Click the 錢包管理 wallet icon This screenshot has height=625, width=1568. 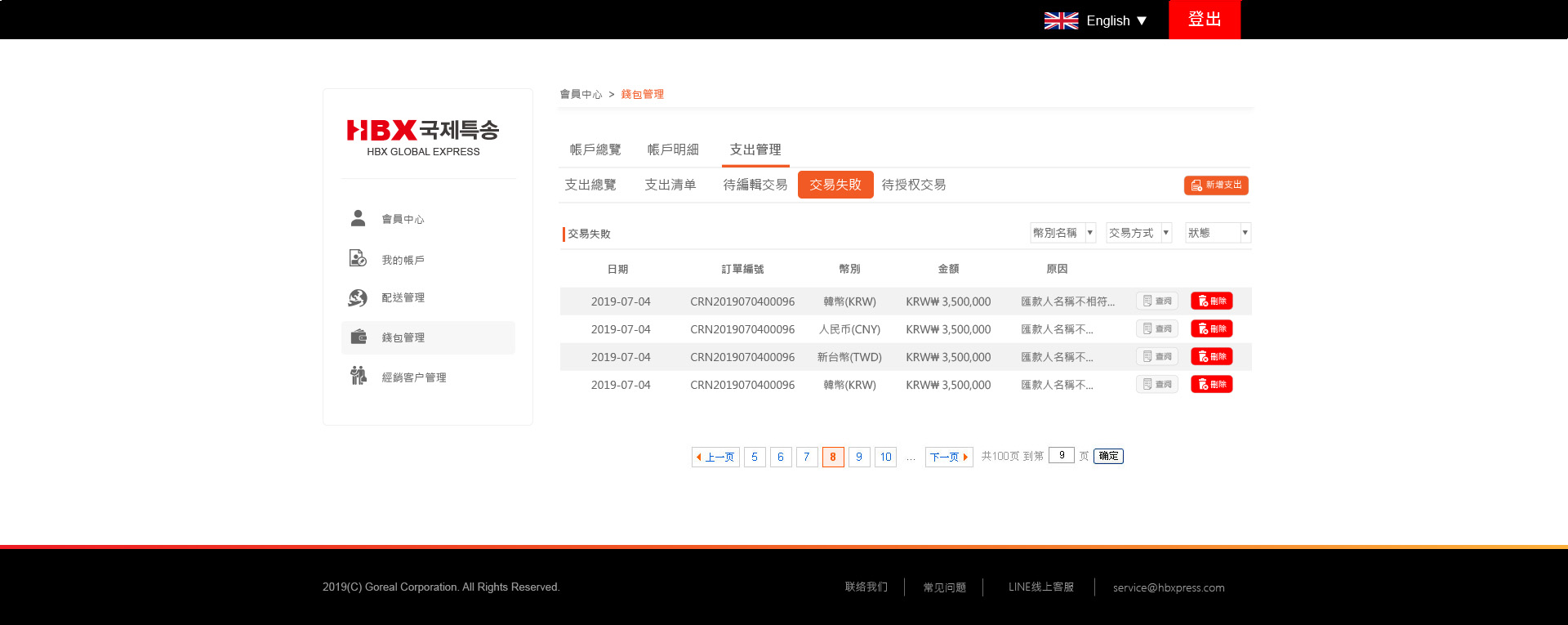pos(358,337)
